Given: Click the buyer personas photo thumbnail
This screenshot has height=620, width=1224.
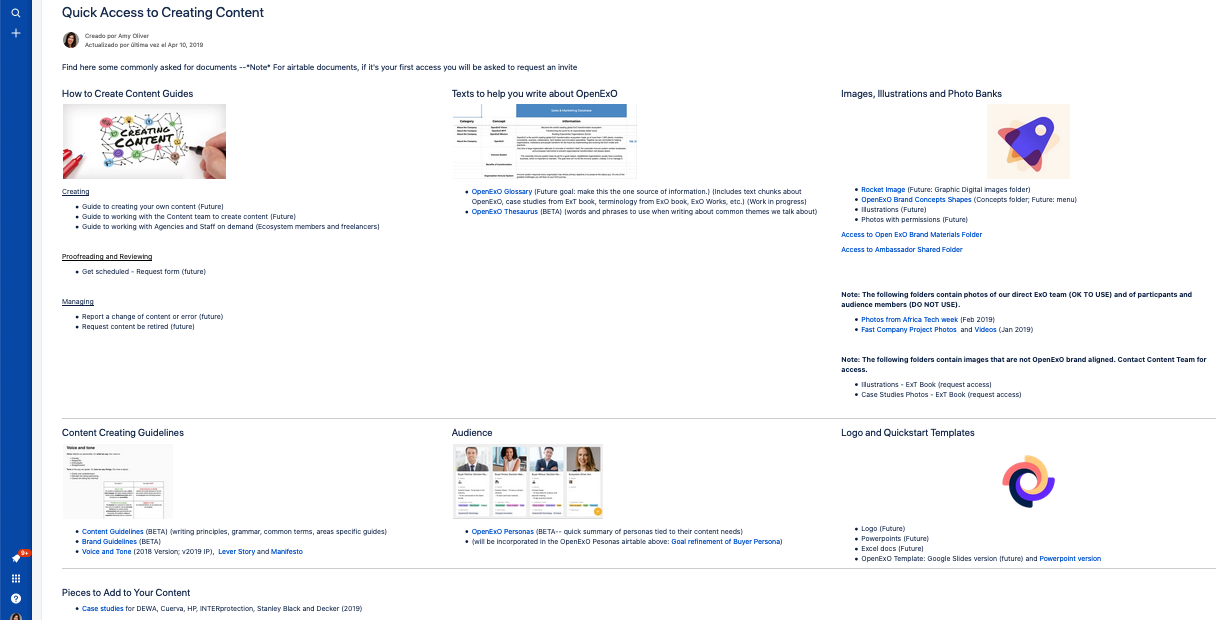Looking at the screenshot, I should 528,481.
